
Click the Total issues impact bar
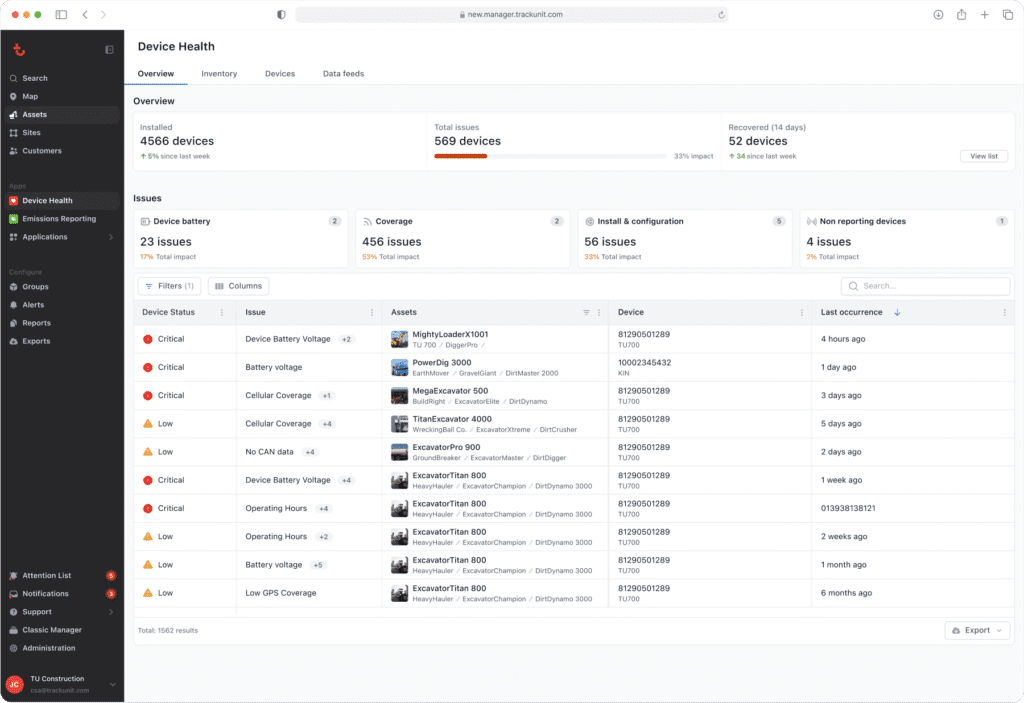point(551,156)
